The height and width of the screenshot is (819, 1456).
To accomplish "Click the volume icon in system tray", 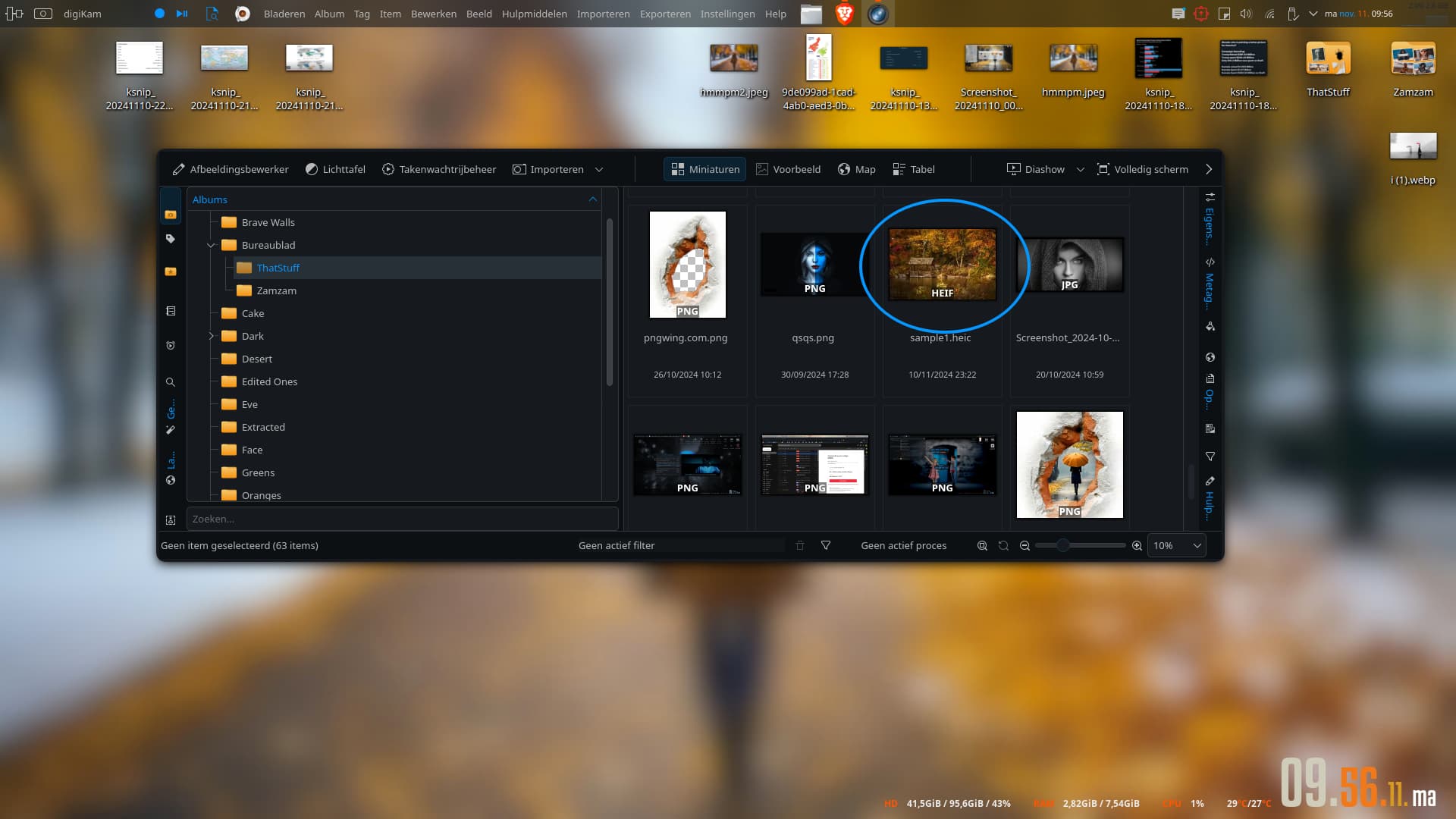I will pyautogui.click(x=1246, y=14).
